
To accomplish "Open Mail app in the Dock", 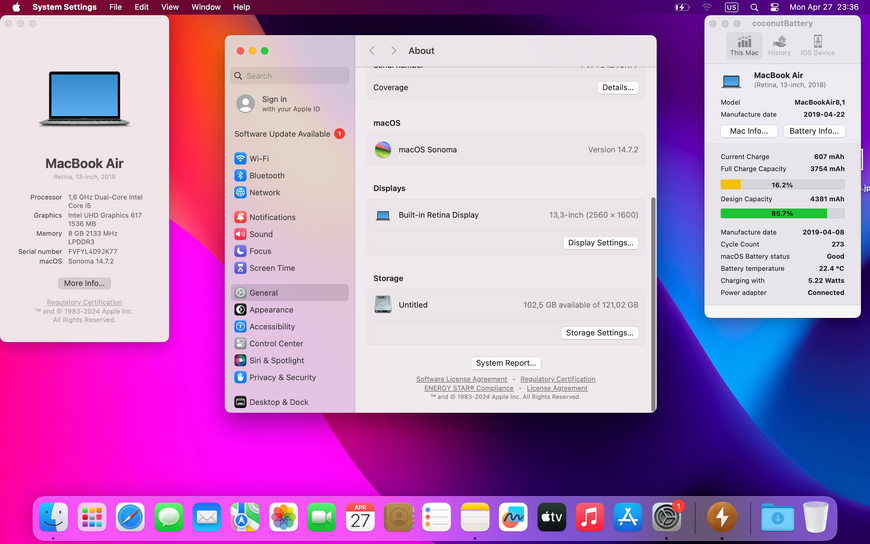I will click(206, 517).
